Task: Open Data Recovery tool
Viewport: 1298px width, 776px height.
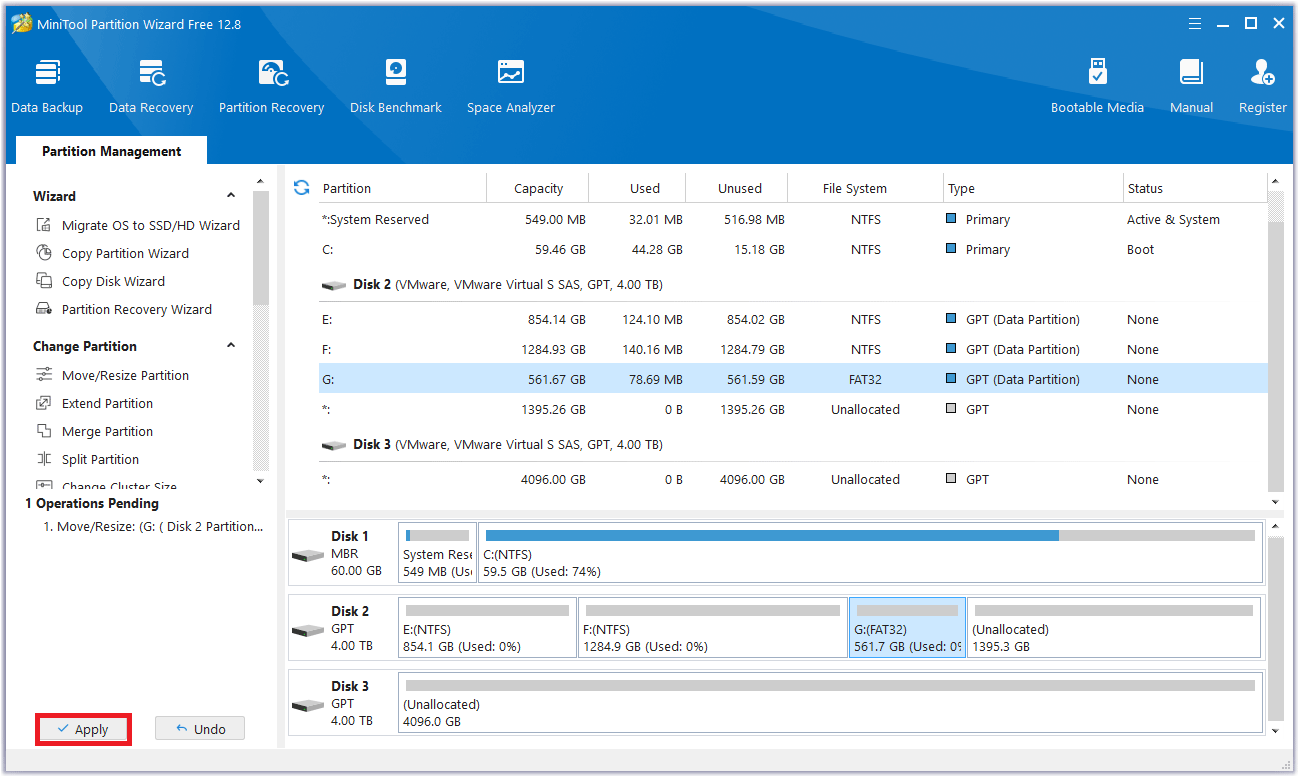Action: coord(151,87)
